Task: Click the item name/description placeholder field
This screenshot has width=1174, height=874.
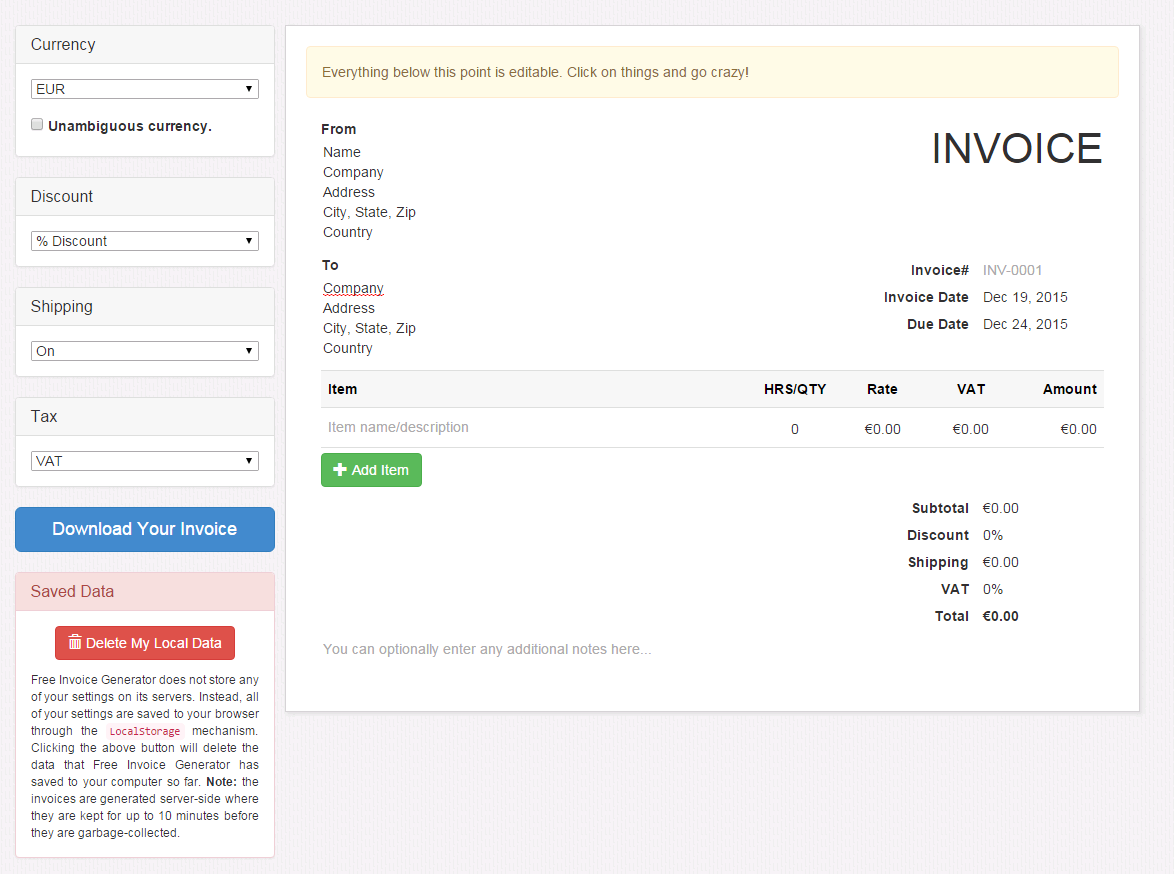Action: coord(397,426)
